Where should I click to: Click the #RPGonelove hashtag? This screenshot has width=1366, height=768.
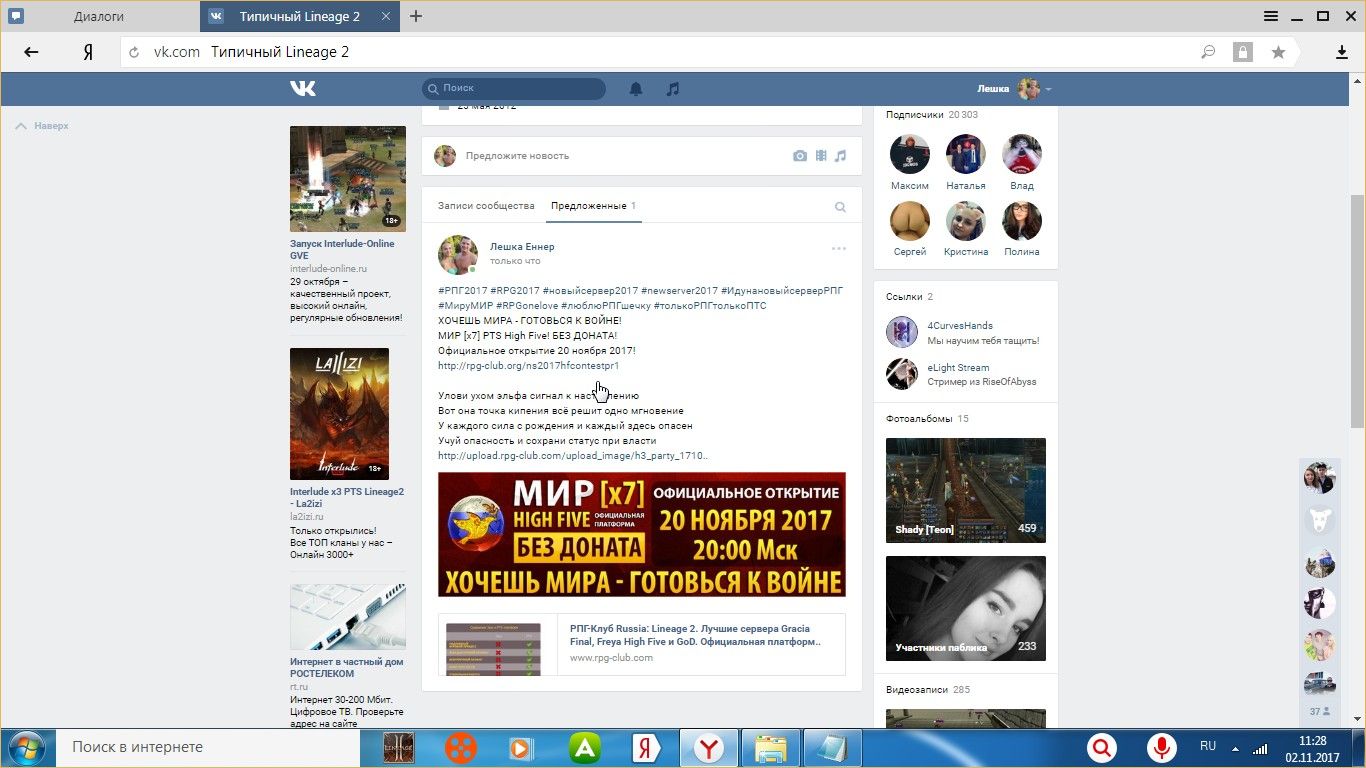526,306
